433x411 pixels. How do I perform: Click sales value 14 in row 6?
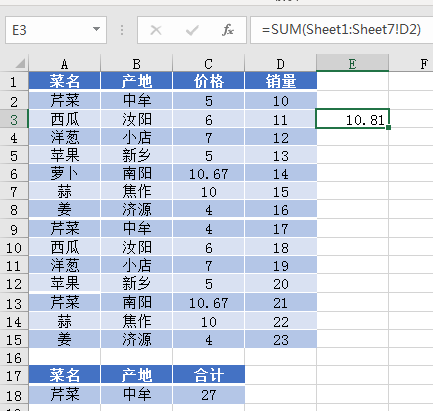click(280, 173)
